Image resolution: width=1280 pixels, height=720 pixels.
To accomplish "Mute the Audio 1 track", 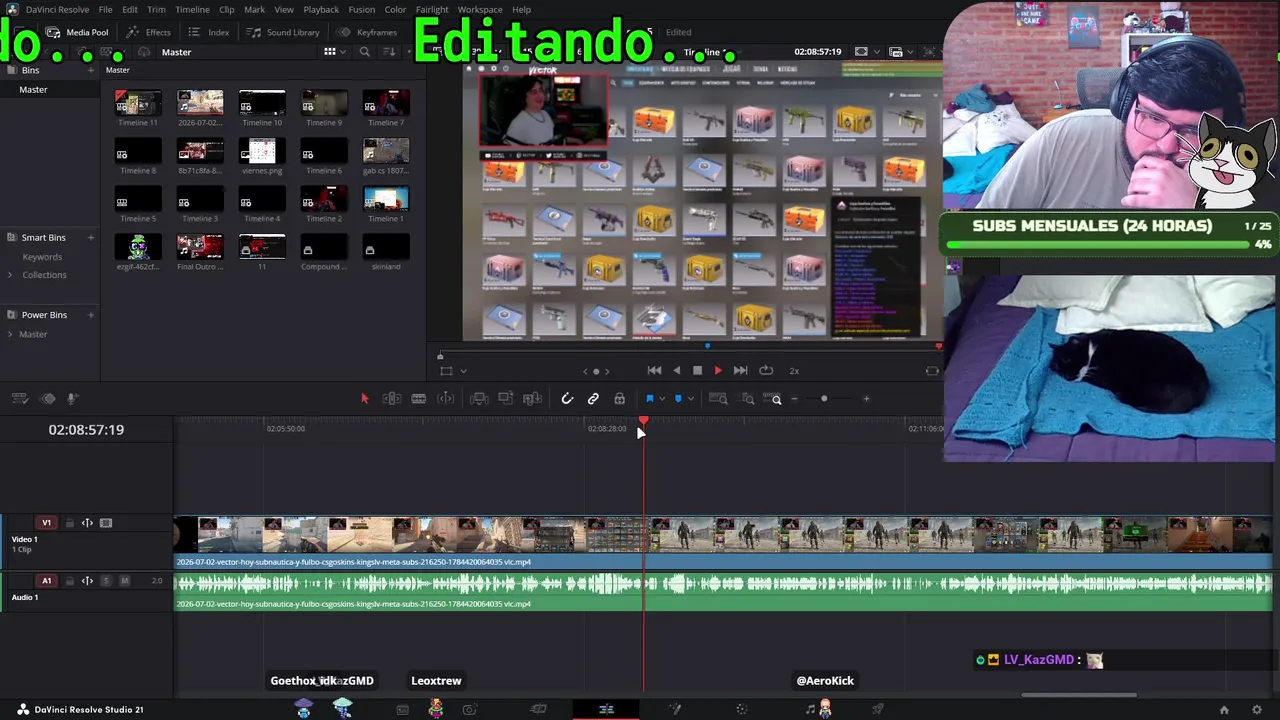I will pyautogui.click(x=124, y=581).
